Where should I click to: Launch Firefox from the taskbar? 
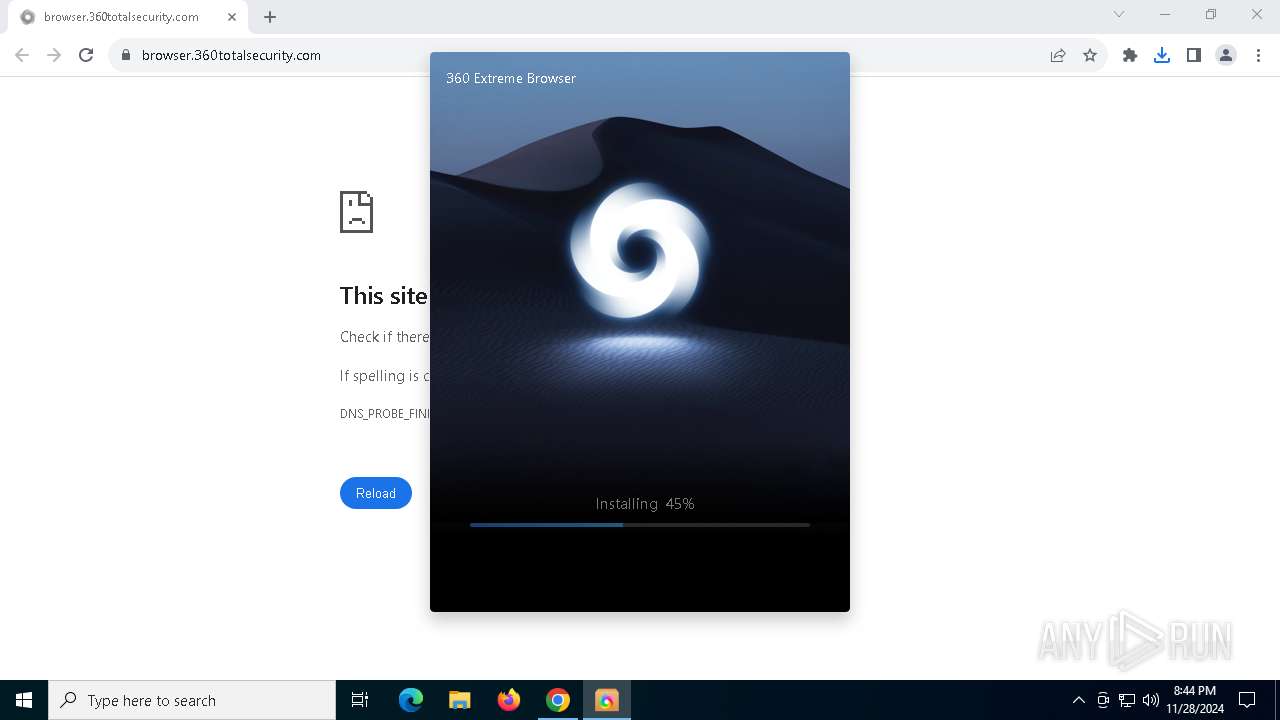(509, 700)
